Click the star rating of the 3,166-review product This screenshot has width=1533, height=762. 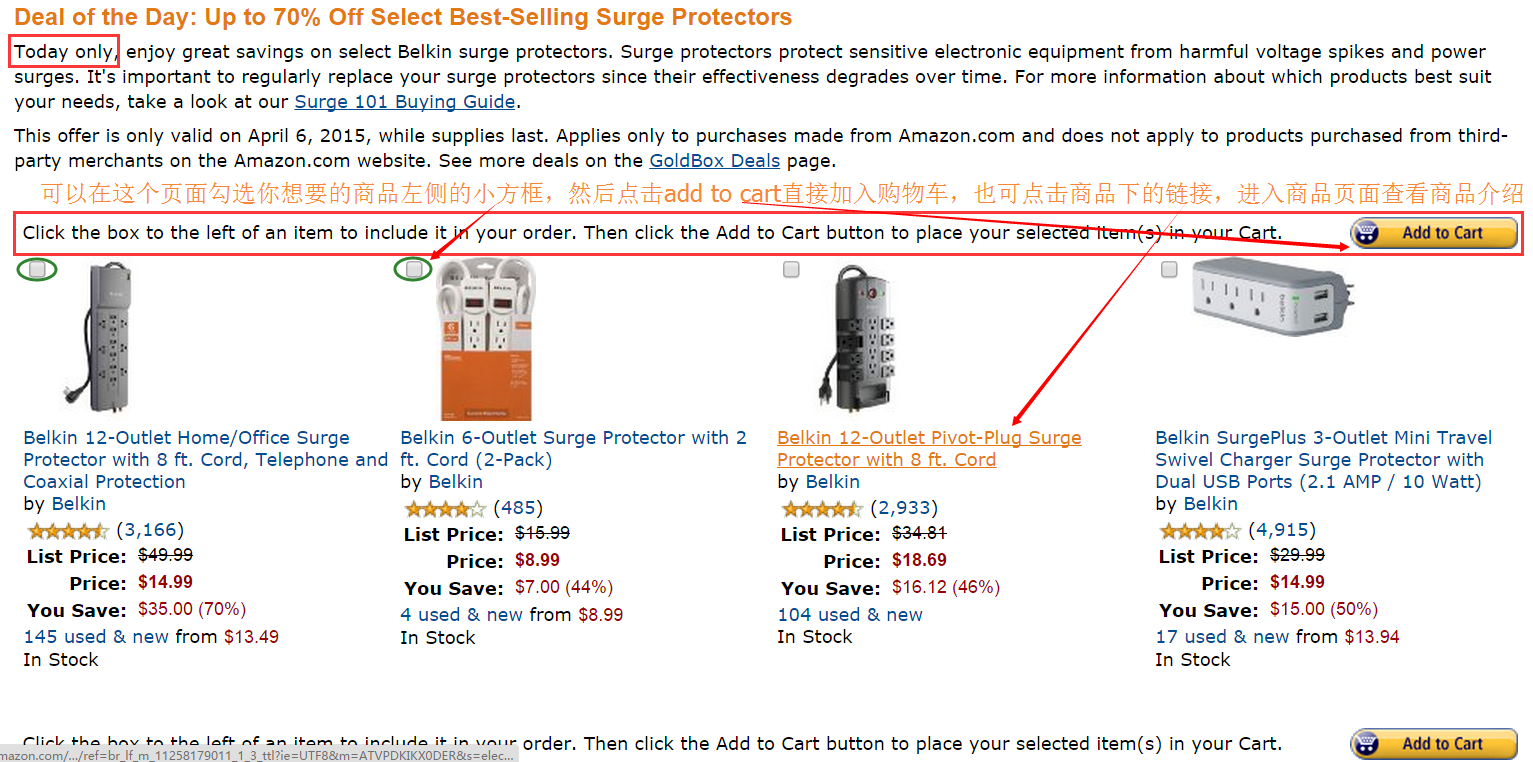pyautogui.click(x=67, y=530)
